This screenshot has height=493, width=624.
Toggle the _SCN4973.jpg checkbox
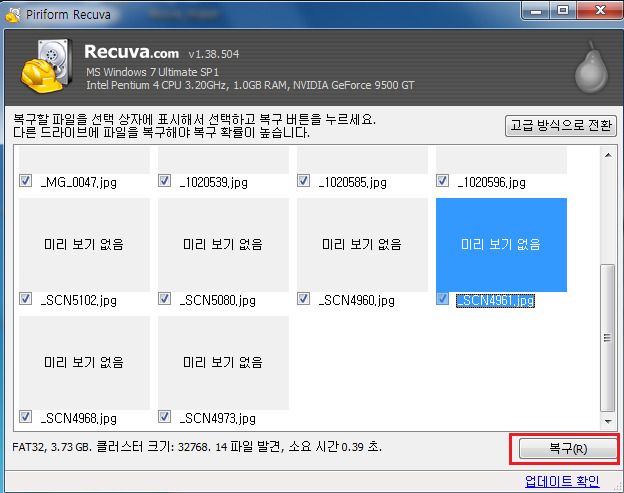coord(164,417)
